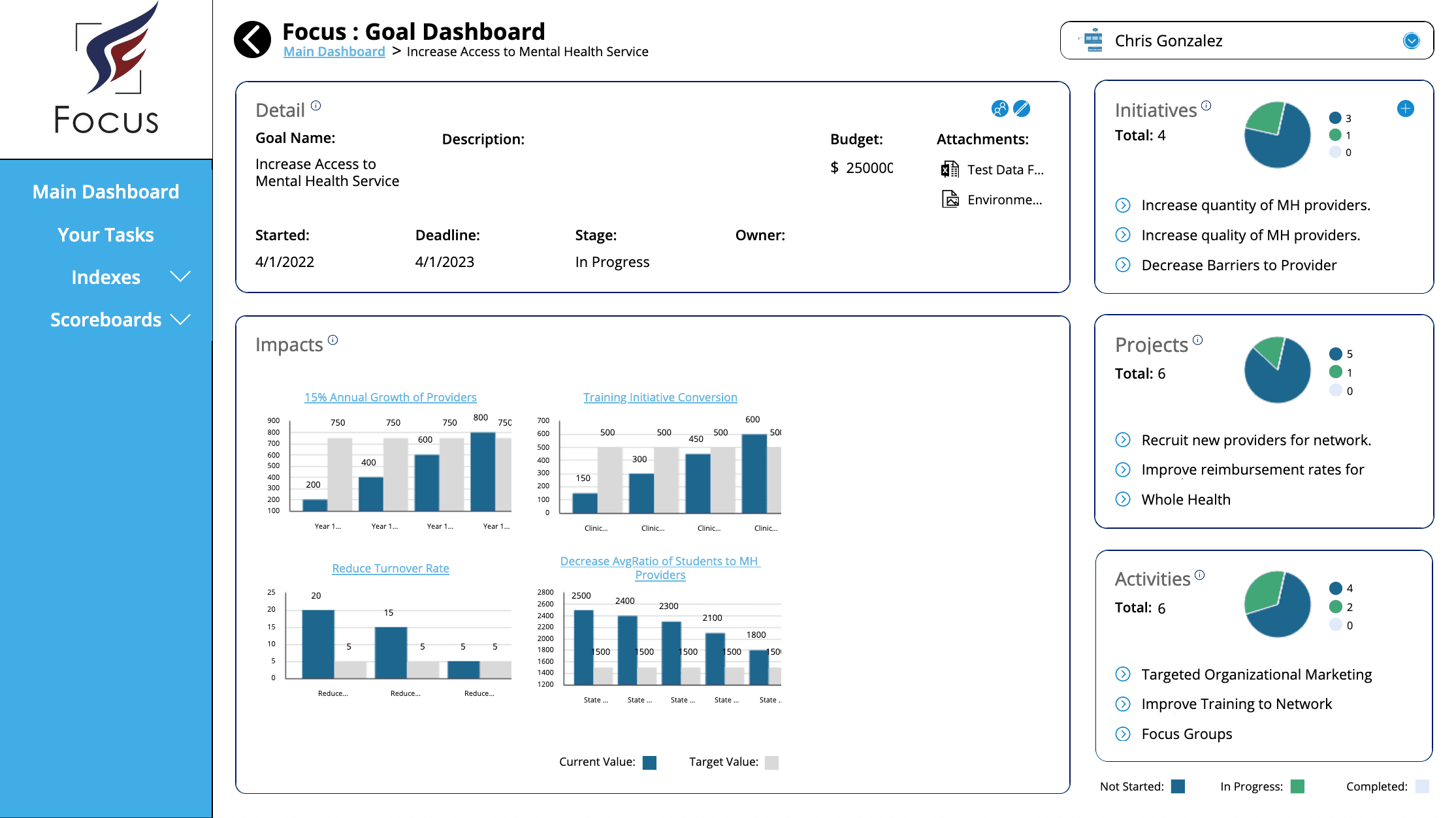
Task: Click Chris Gonzalez's profile avatar icon
Action: [1091, 40]
